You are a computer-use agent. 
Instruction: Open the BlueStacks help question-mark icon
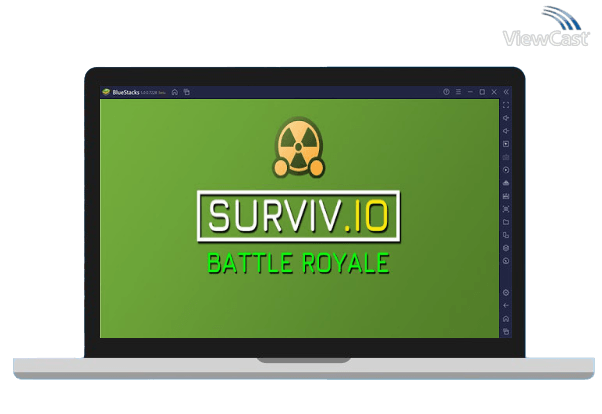coord(446,92)
